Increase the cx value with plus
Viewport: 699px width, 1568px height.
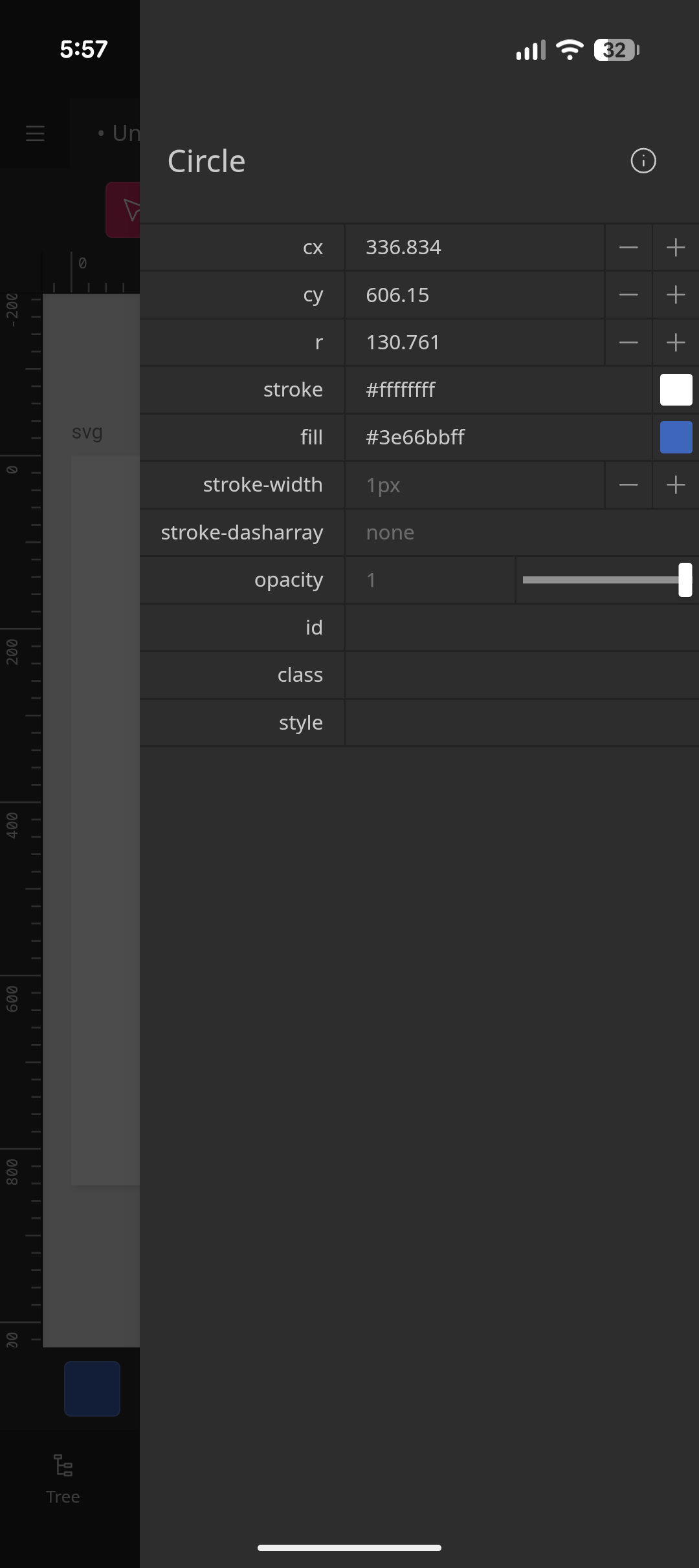[676, 248]
